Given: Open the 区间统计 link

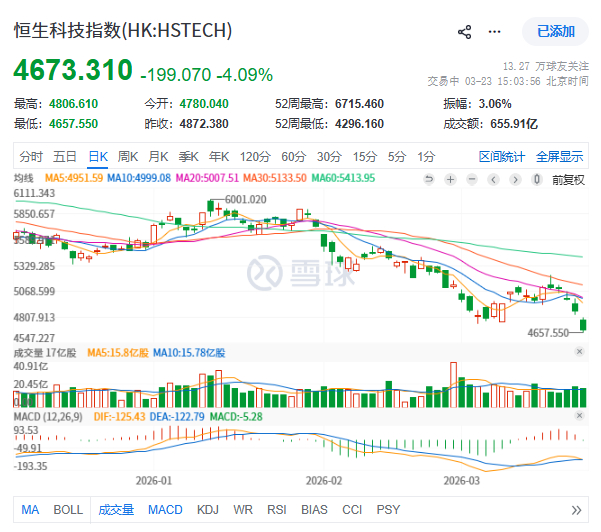Looking at the screenshot, I should click(502, 157).
